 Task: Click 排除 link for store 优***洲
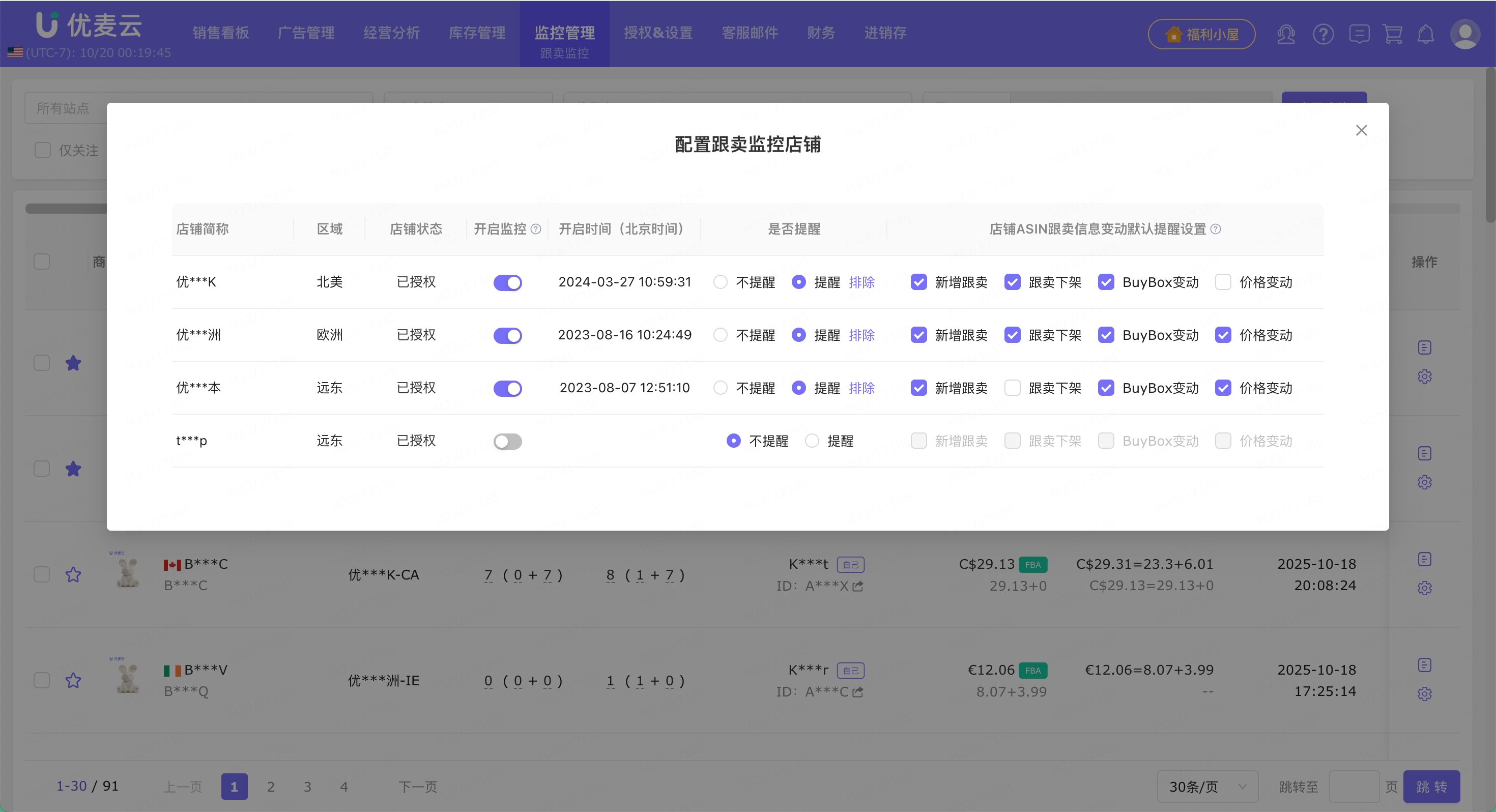pos(862,335)
